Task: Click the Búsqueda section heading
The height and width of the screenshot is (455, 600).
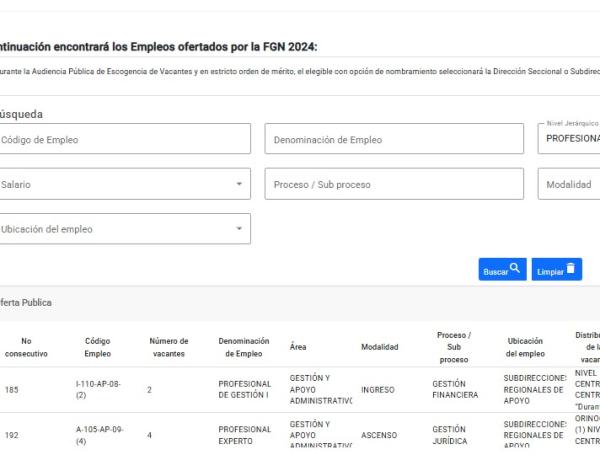Action: pyautogui.click(x=21, y=114)
